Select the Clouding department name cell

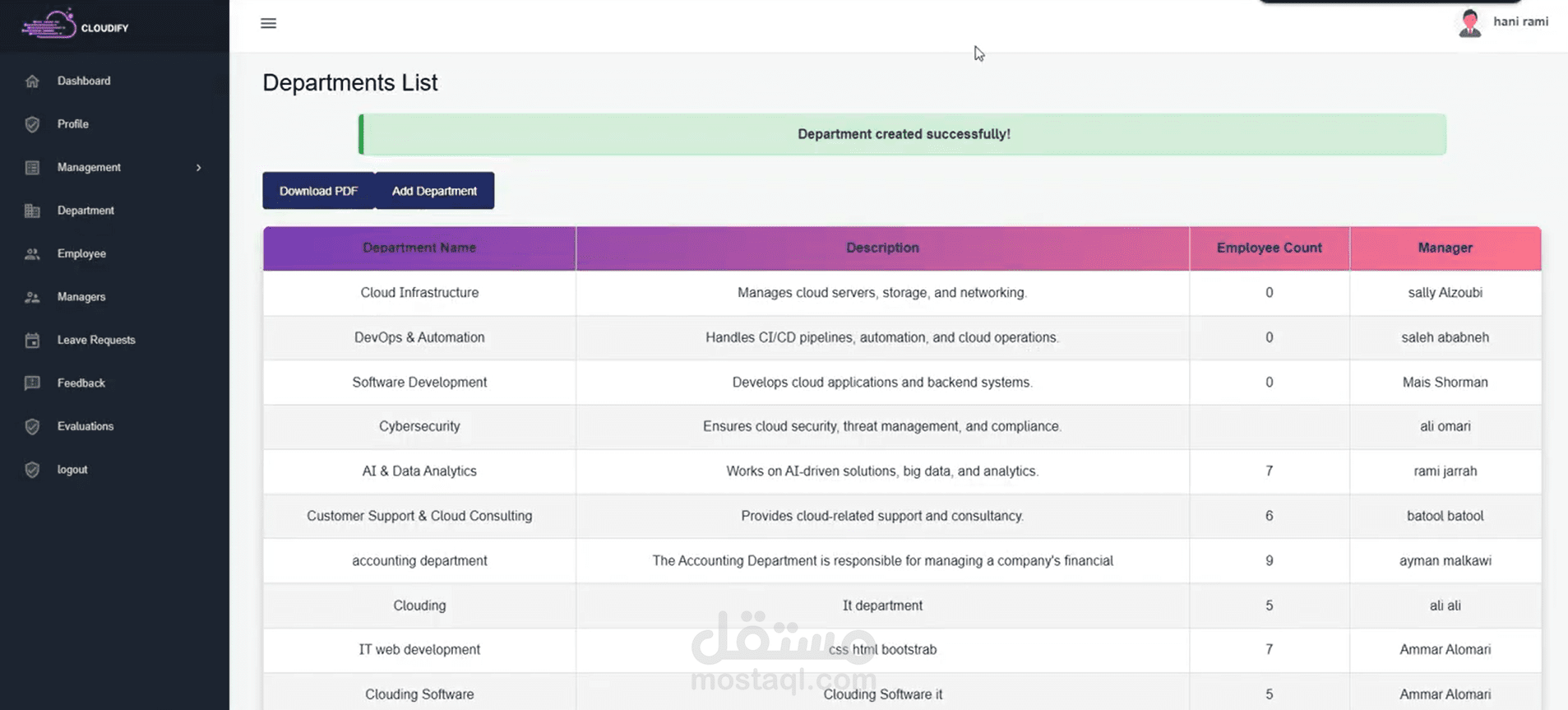point(419,606)
